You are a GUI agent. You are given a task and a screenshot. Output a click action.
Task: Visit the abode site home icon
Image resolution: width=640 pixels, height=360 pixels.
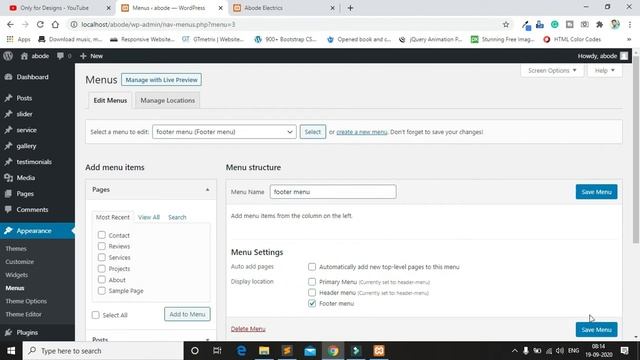click(24, 56)
